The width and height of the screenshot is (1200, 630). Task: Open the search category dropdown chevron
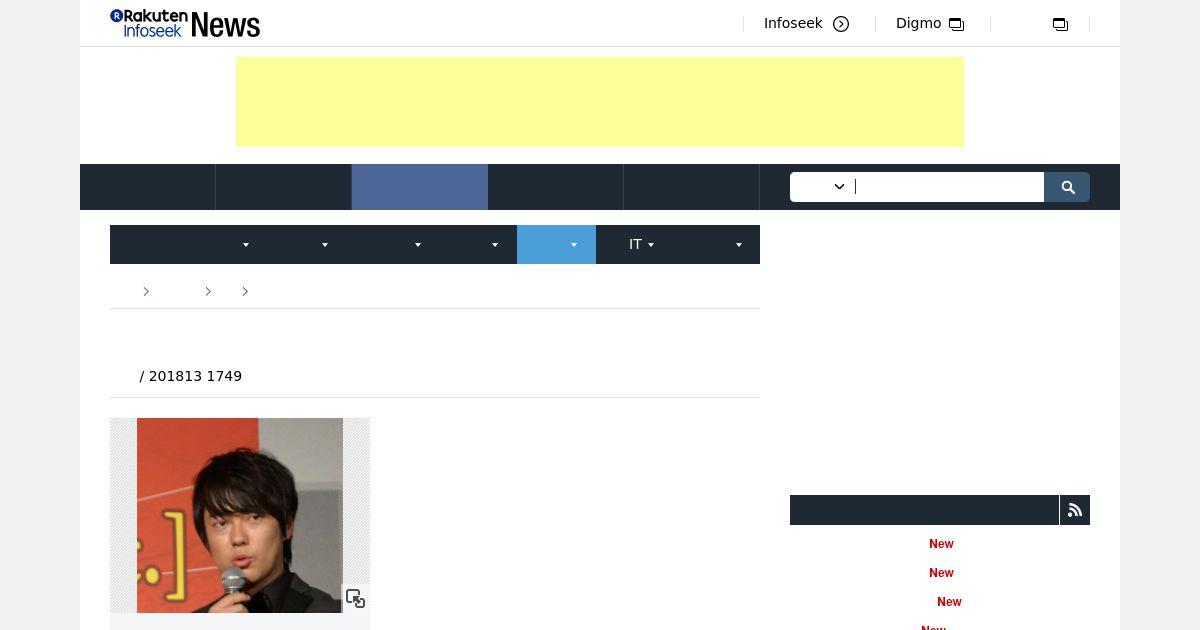[x=839, y=187]
